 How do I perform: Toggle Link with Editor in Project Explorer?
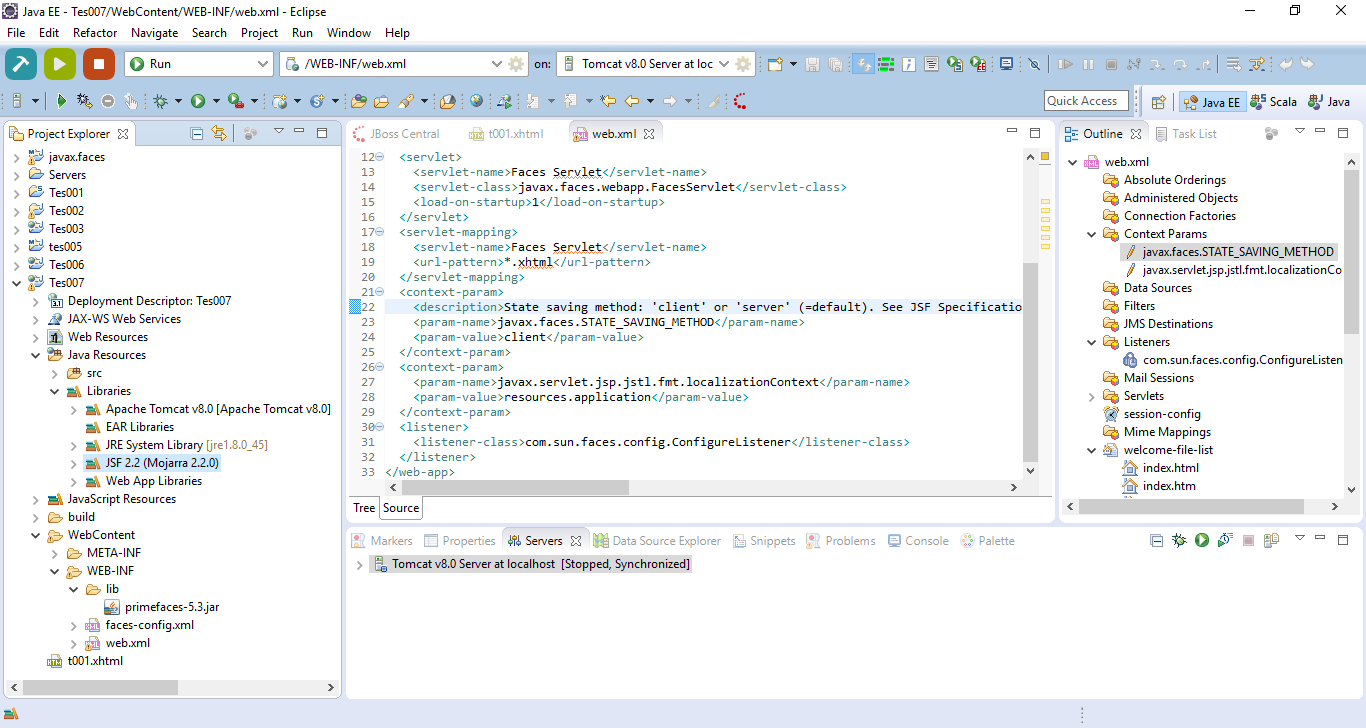pyautogui.click(x=219, y=133)
